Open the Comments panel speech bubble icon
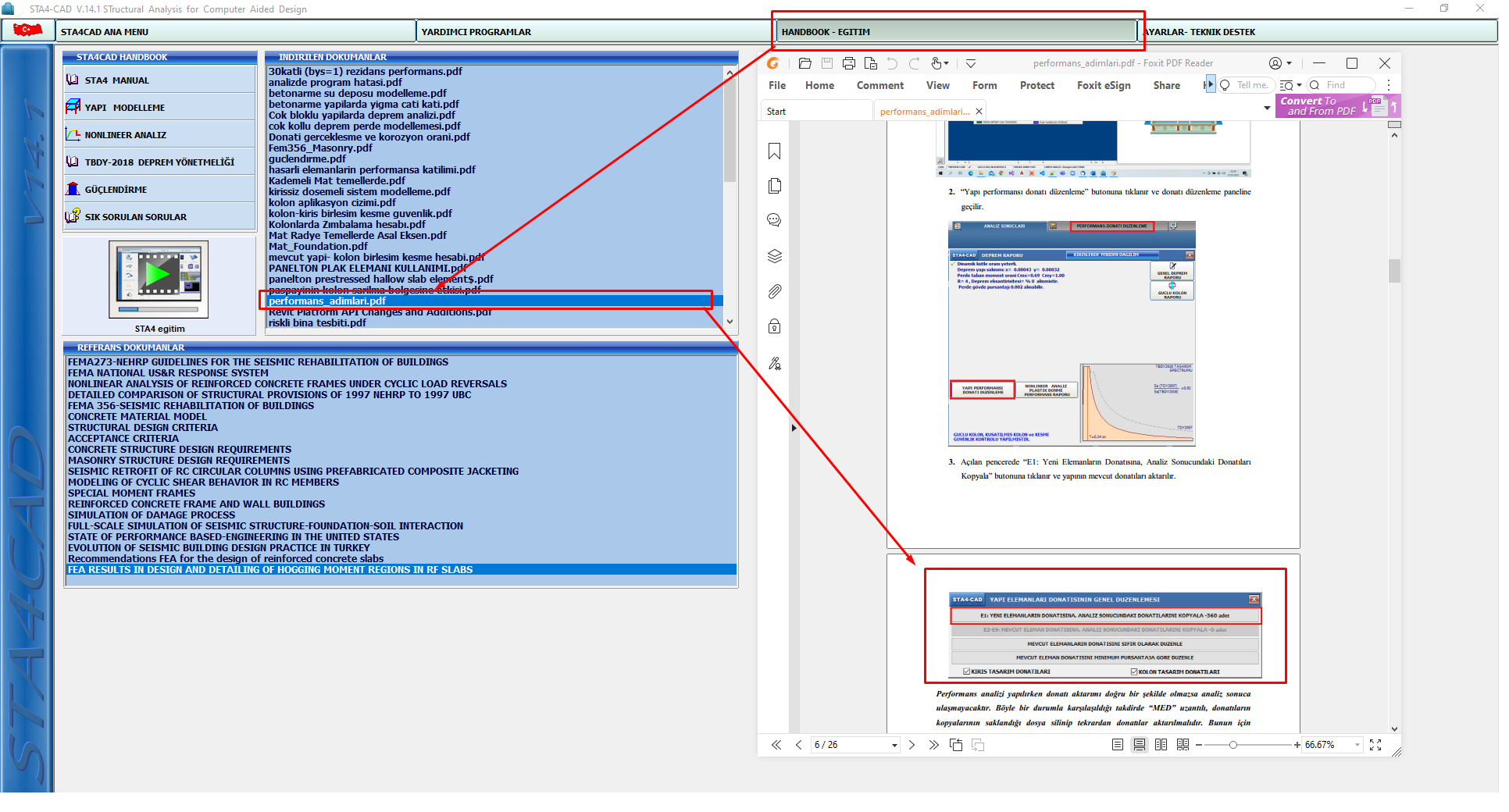Screen dimensions: 1509x812 click(x=774, y=220)
